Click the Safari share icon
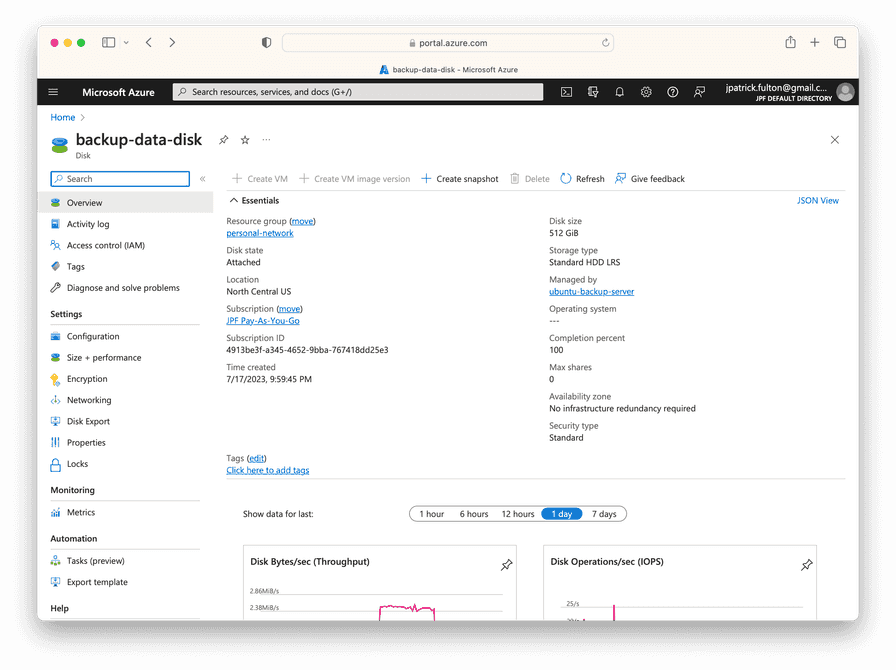The image size is (896, 670). pos(790,42)
